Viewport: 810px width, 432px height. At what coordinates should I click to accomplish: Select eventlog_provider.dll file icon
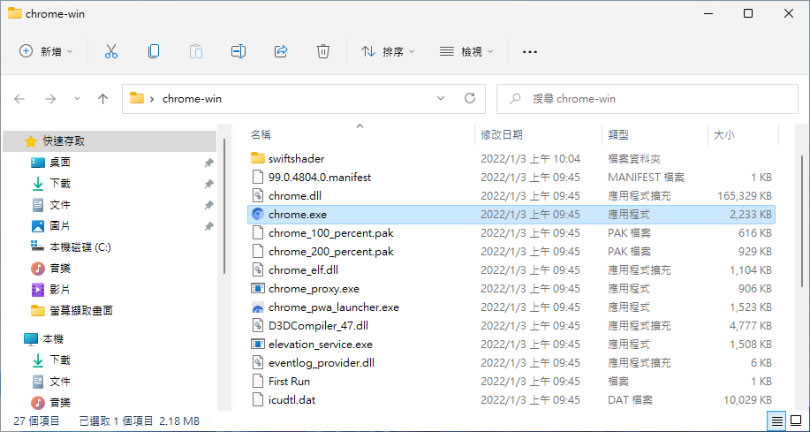[257, 363]
